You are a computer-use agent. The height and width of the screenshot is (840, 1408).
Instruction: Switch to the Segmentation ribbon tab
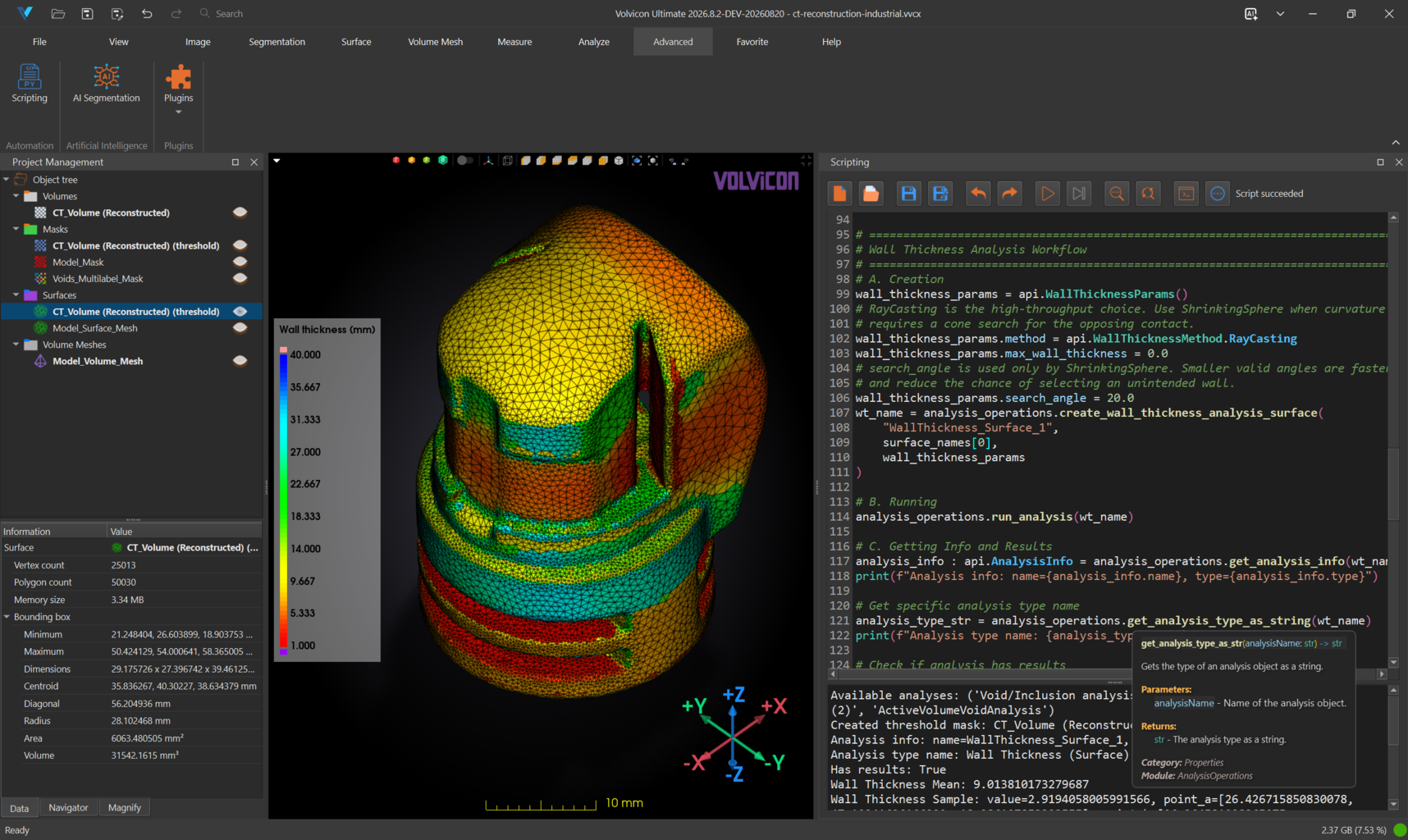point(277,42)
